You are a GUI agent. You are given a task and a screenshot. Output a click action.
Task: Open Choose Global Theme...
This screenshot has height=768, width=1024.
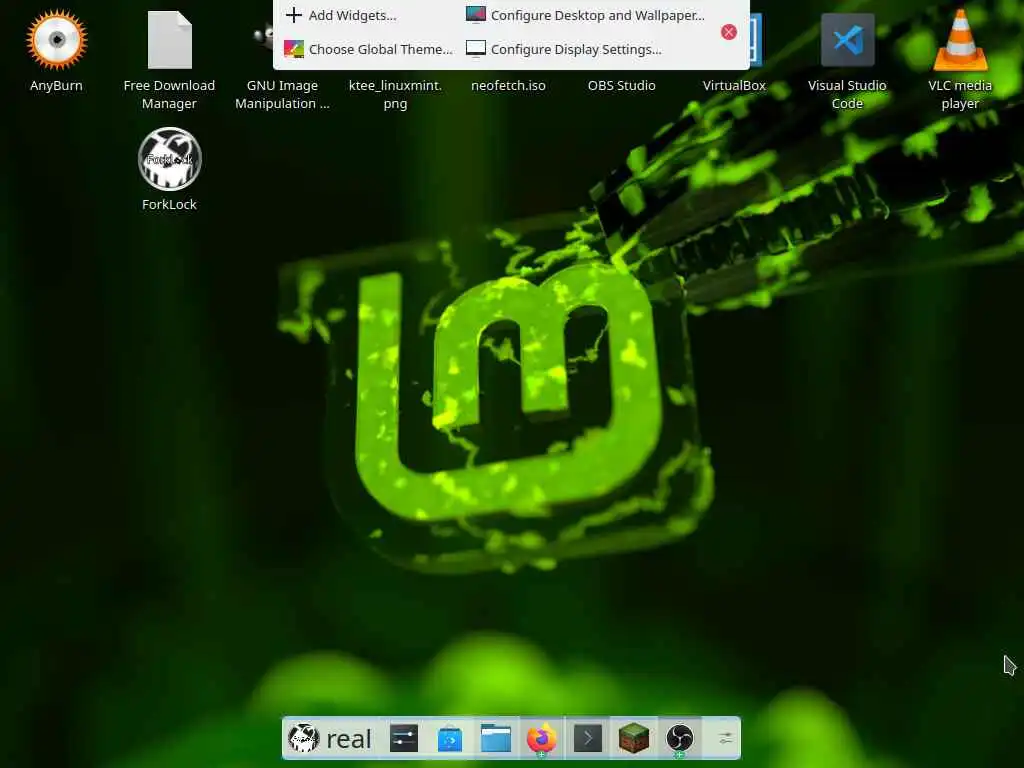(368, 49)
